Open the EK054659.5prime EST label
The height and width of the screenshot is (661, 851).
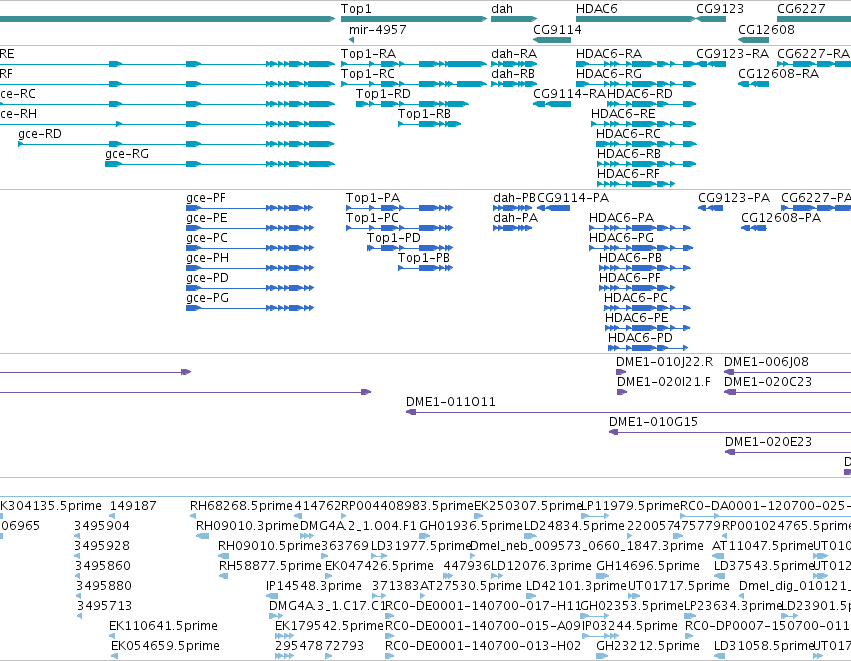166,646
